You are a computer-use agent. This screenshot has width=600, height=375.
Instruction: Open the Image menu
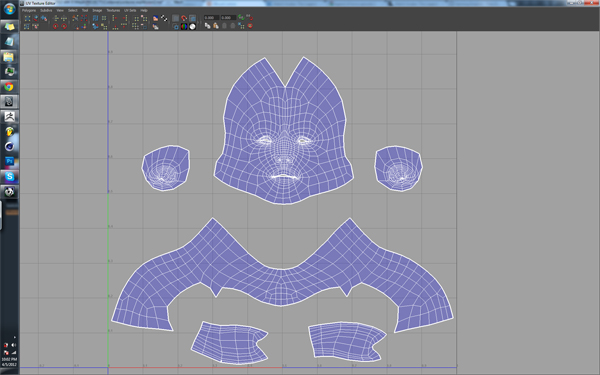pyautogui.click(x=97, y=10)
